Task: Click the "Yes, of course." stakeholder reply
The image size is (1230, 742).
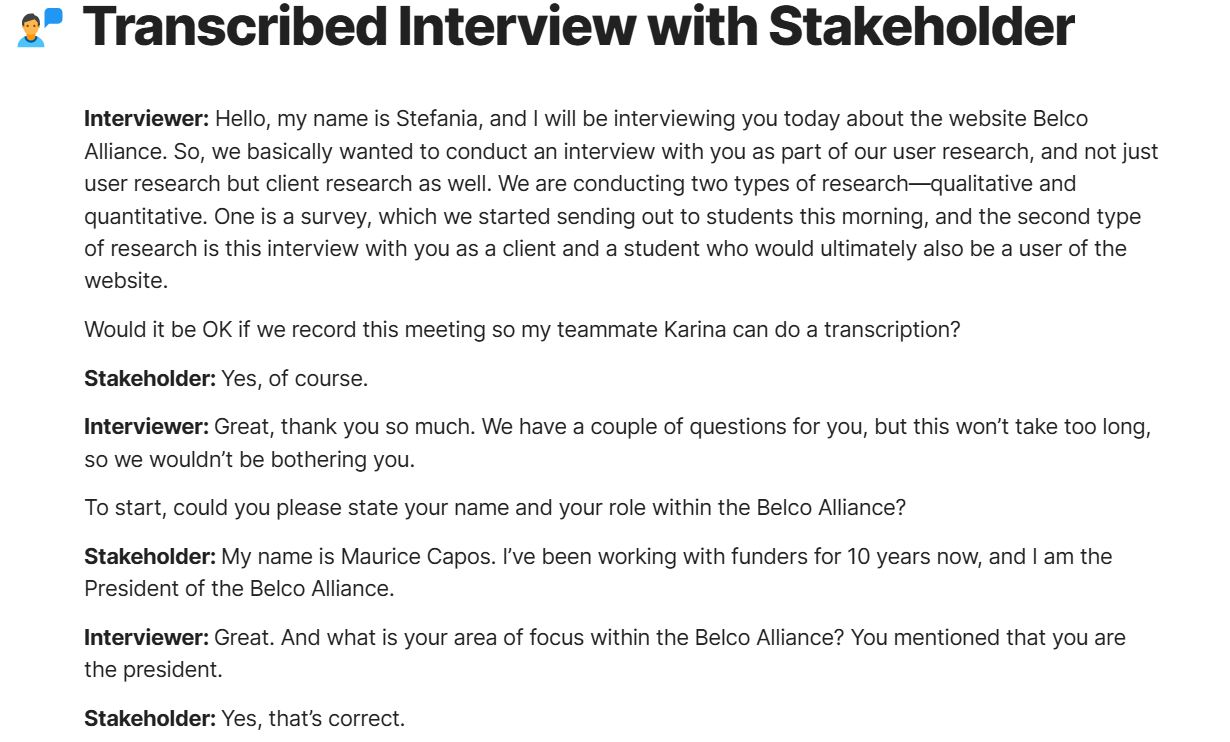Action: (294, 378)
